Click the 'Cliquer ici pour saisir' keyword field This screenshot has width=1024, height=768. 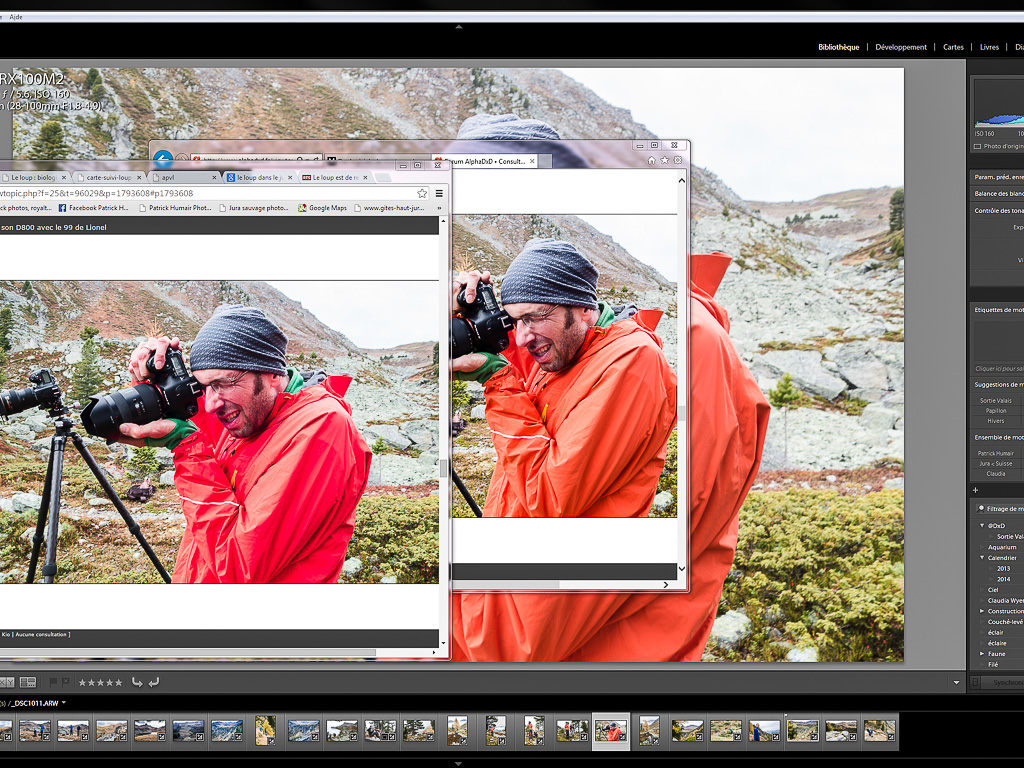tap(999, 369)
